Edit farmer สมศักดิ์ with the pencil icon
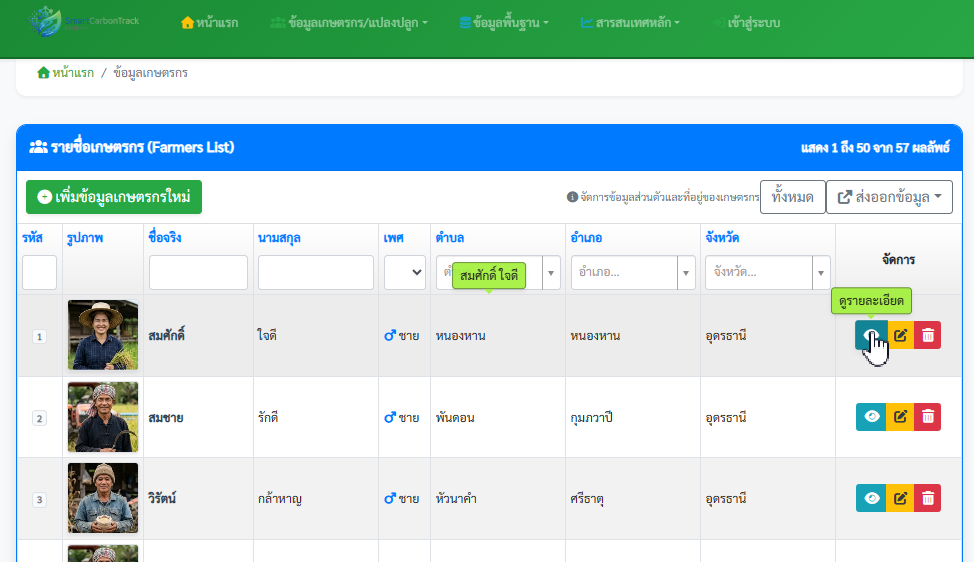The width and height of the screenshot is (974, 562). tap(900, 335)
